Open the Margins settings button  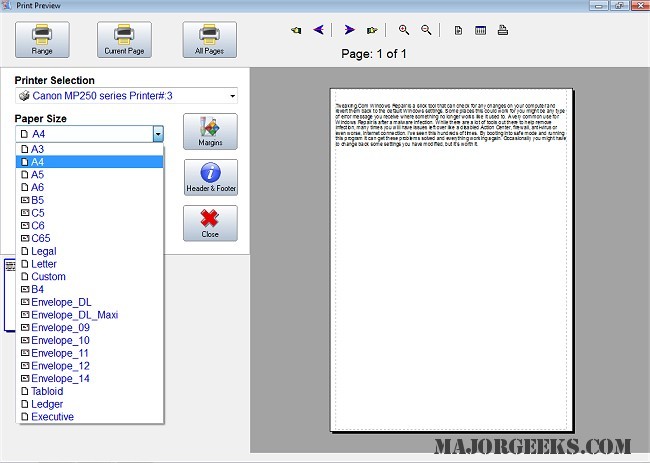point(211,131)
